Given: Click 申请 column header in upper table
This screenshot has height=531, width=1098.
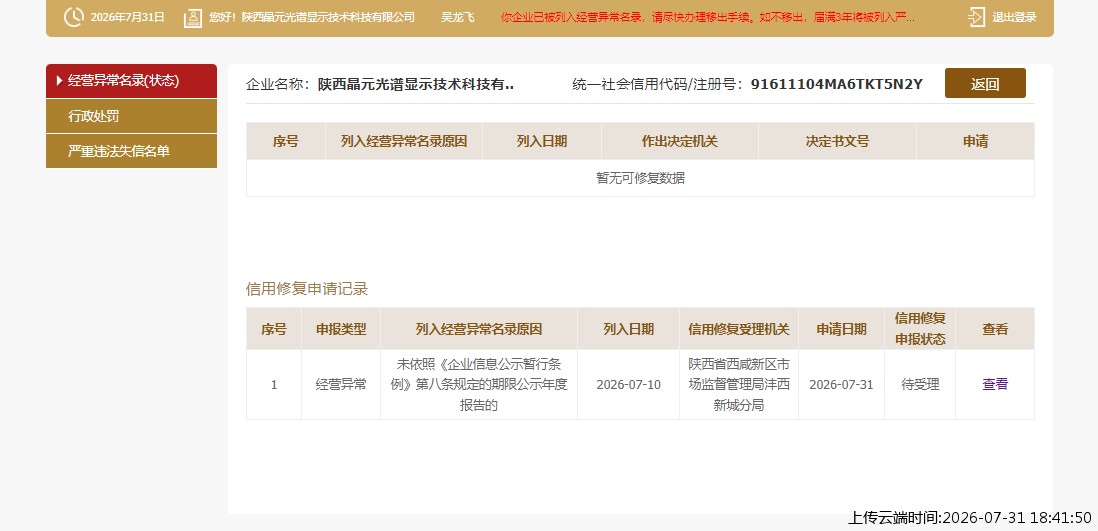Looking at the screenshot, I should point(975,142).
